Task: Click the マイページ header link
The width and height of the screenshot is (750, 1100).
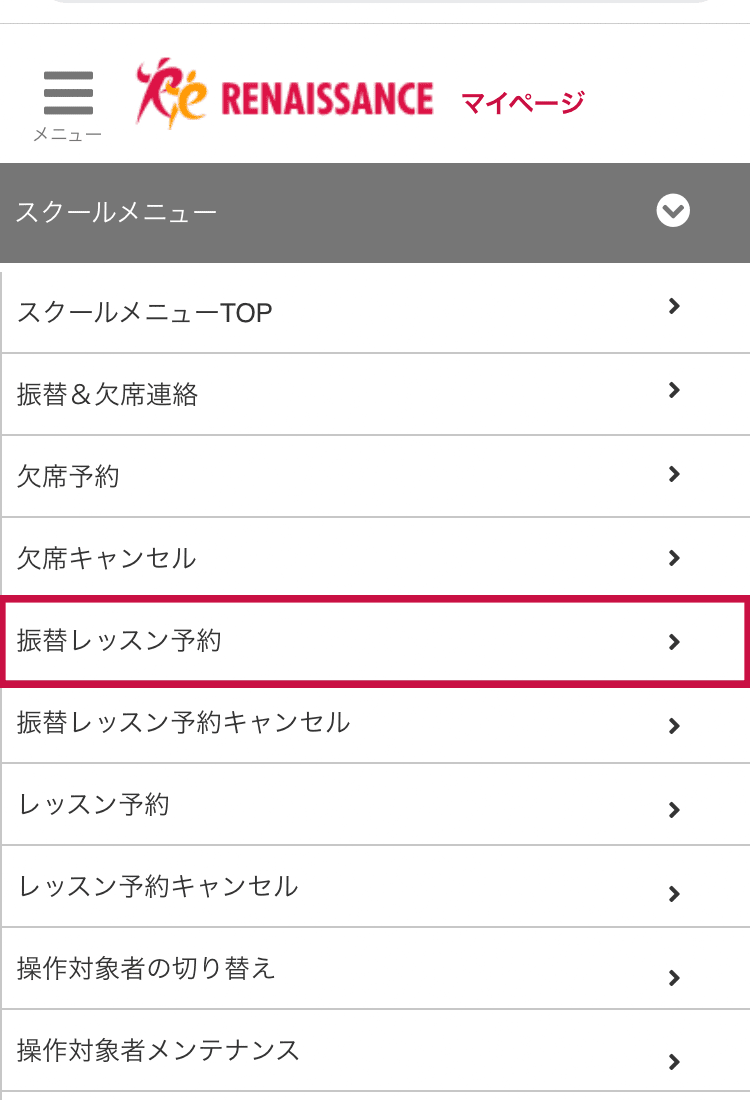Action: [523, 102]
